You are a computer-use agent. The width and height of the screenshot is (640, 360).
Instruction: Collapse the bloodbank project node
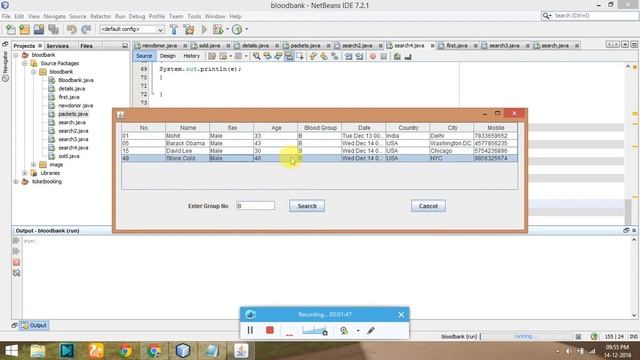16,55
